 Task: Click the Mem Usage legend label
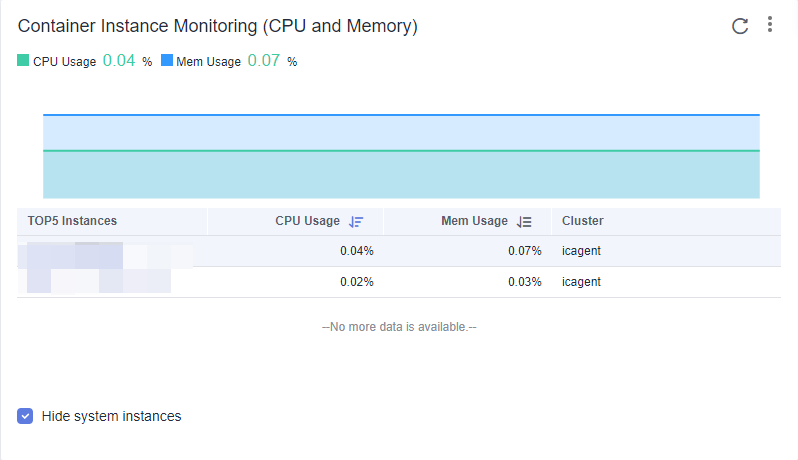(209, 62)
